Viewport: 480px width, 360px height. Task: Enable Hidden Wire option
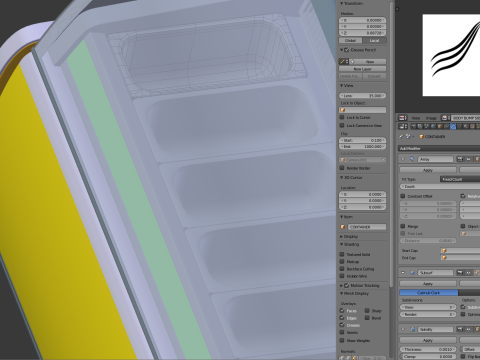tap(342, 276)
